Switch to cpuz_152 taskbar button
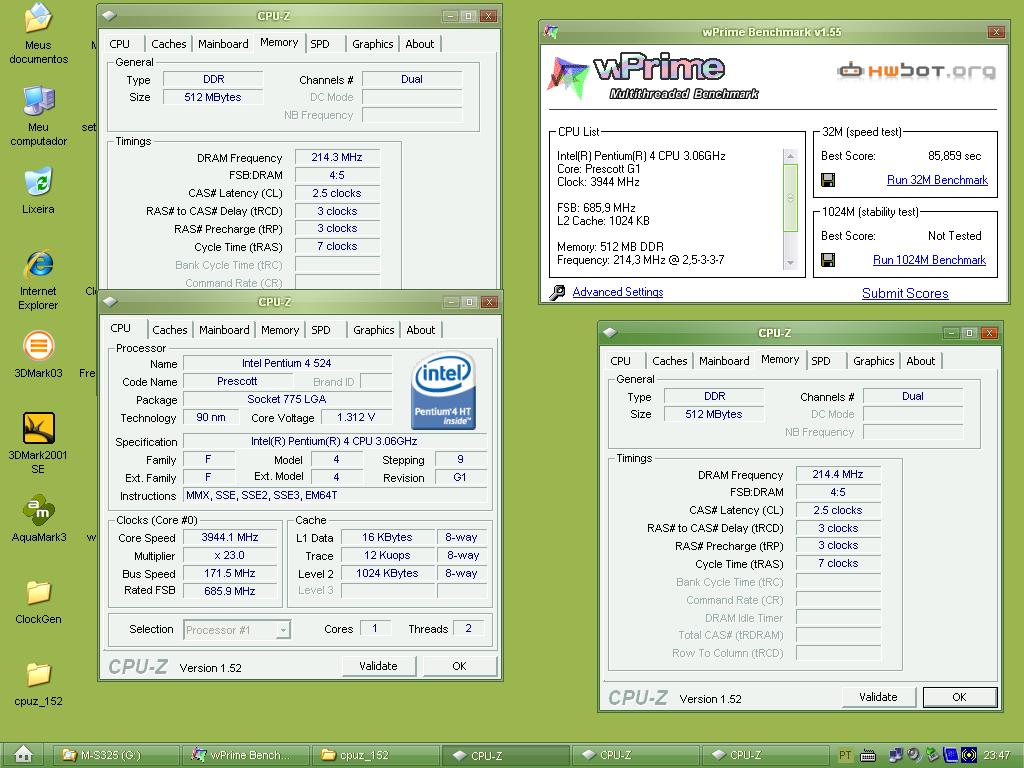1024x768 pixels. point(375,755)
